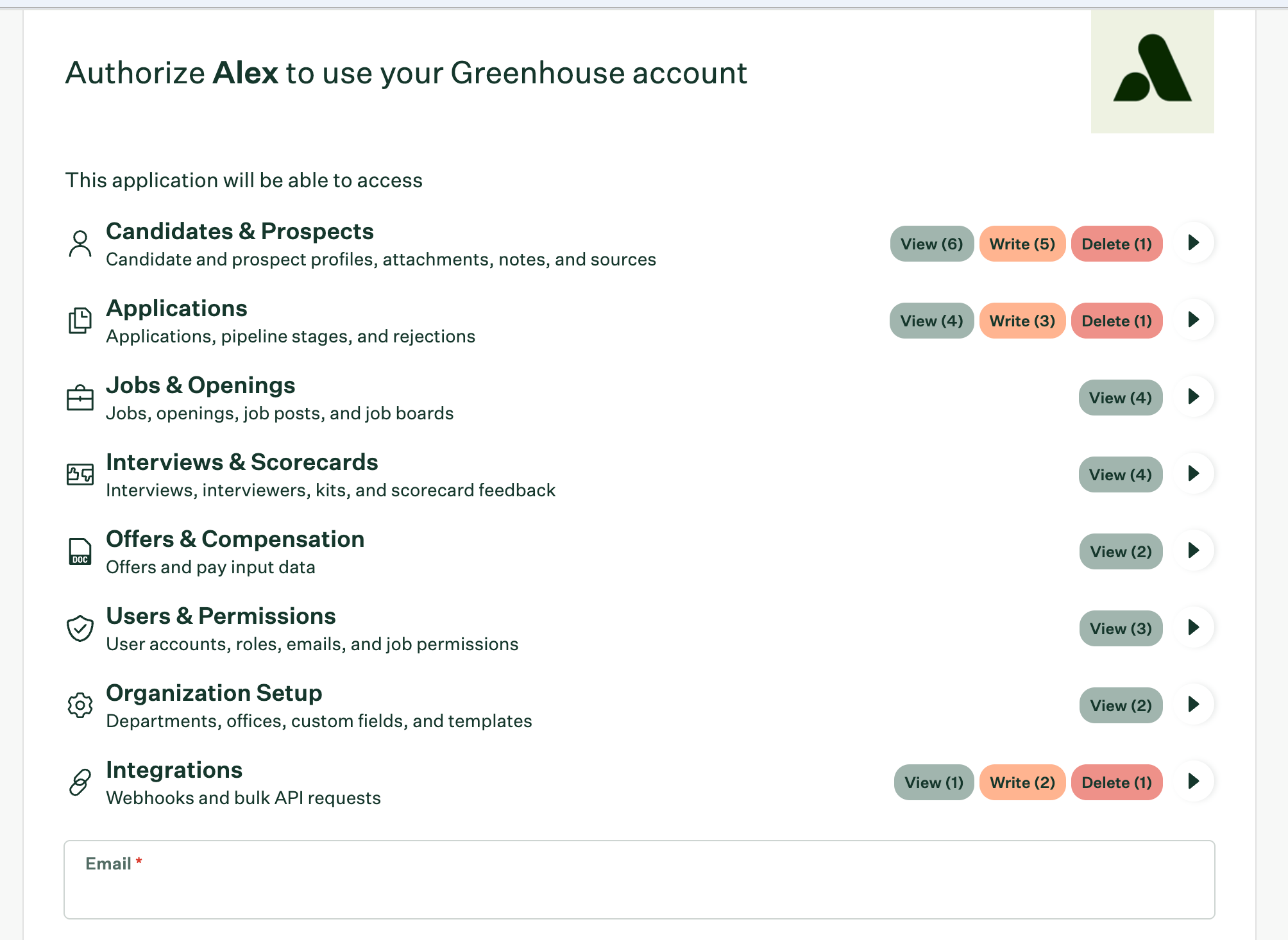Viewport: 1288px width, 940px height.
Task: Click View (1) badge in Integrations row
Action: click(x=934, y=782)
